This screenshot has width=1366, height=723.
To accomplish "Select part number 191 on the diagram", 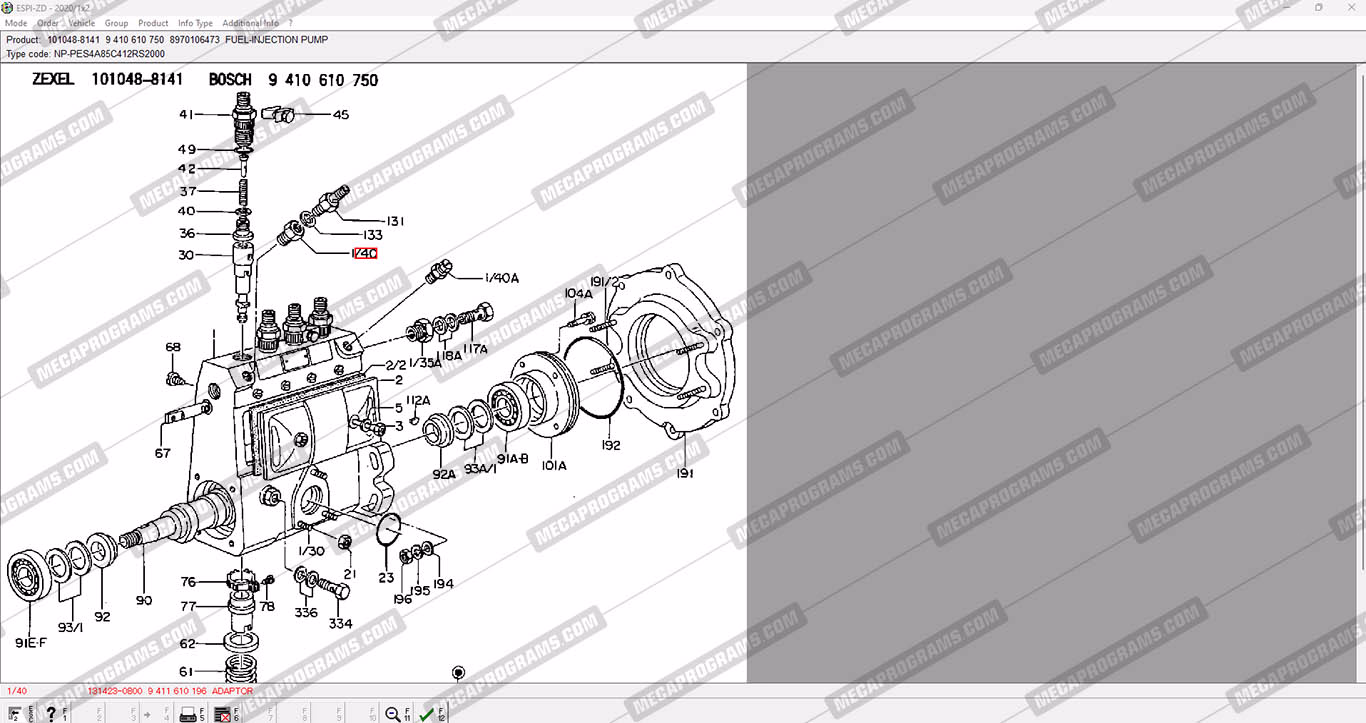I will (x=685, y=473).
